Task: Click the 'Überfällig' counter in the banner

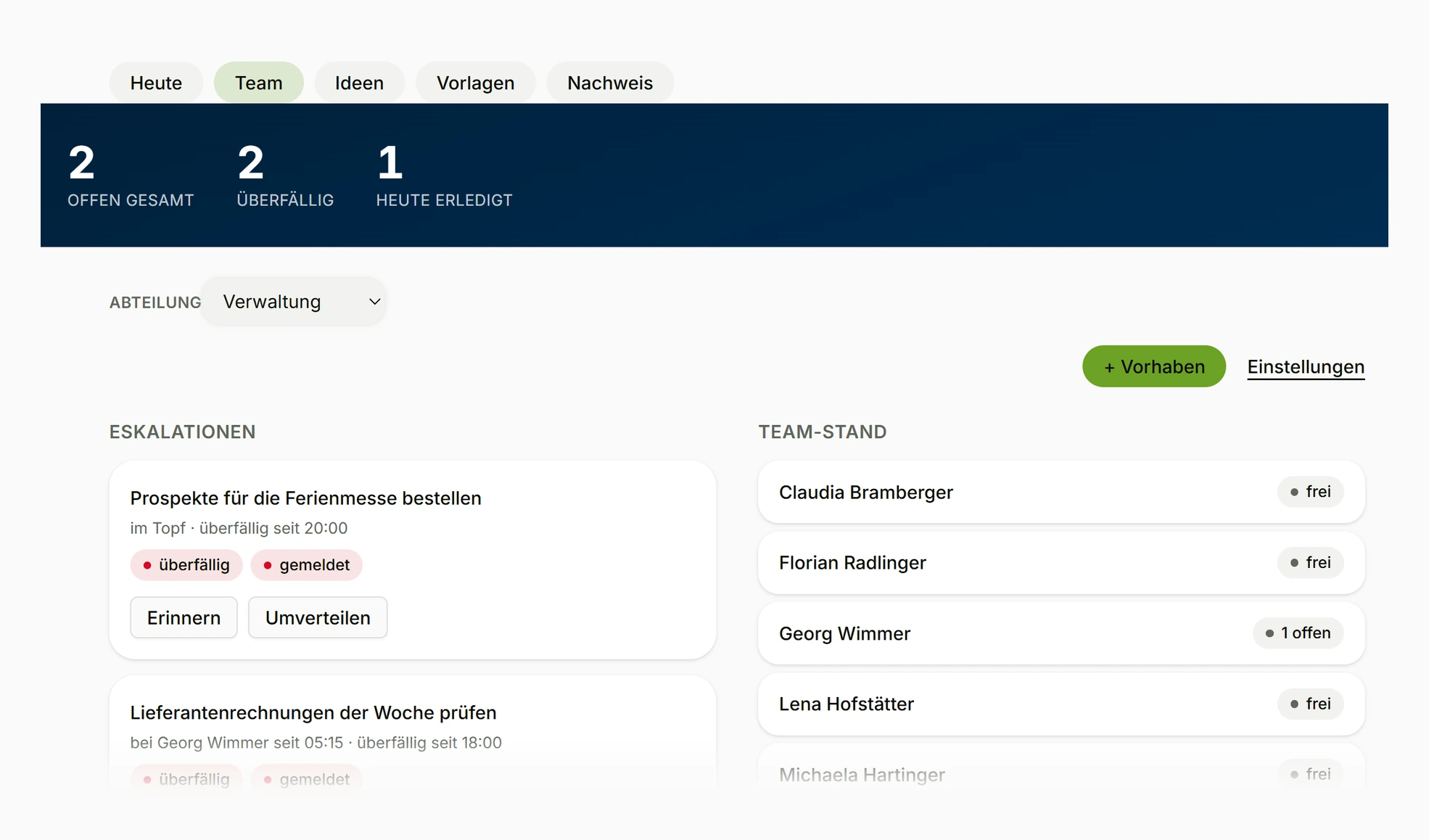Action: [285, 175]
